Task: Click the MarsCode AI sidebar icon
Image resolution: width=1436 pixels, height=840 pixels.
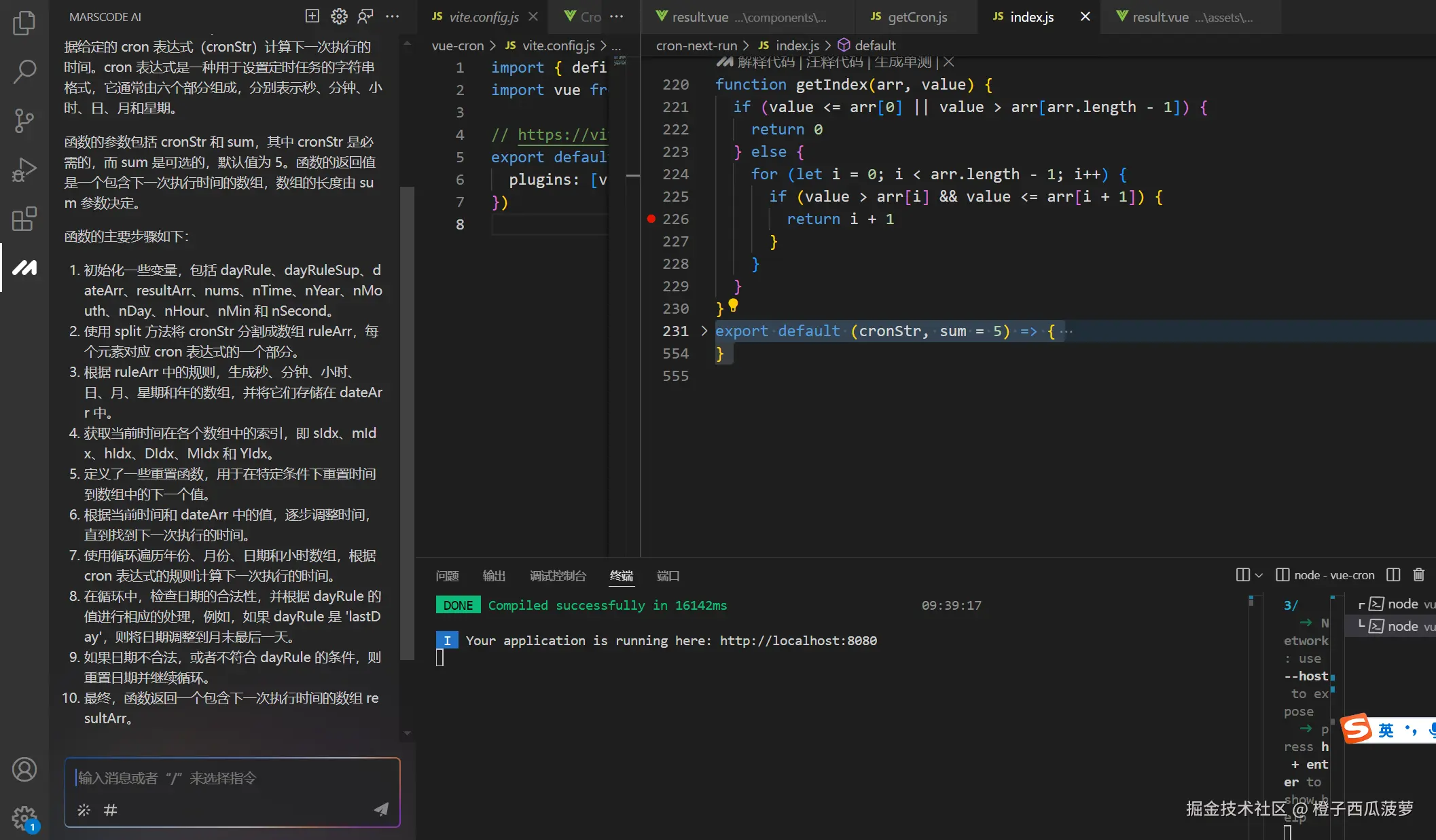Action: pos(24,268)
